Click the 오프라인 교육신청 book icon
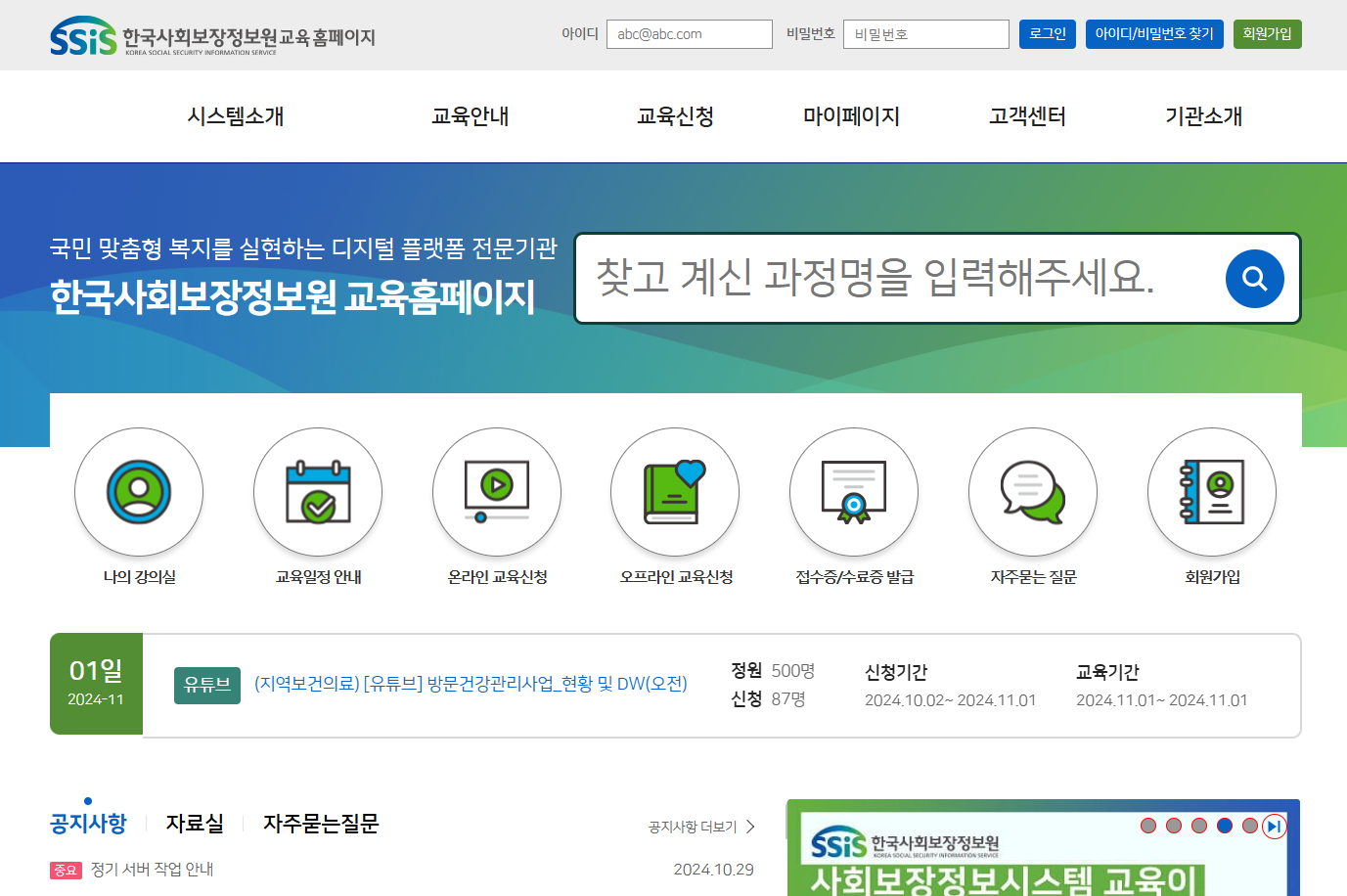Screen dimensions: 1347x896 (675, 492)
